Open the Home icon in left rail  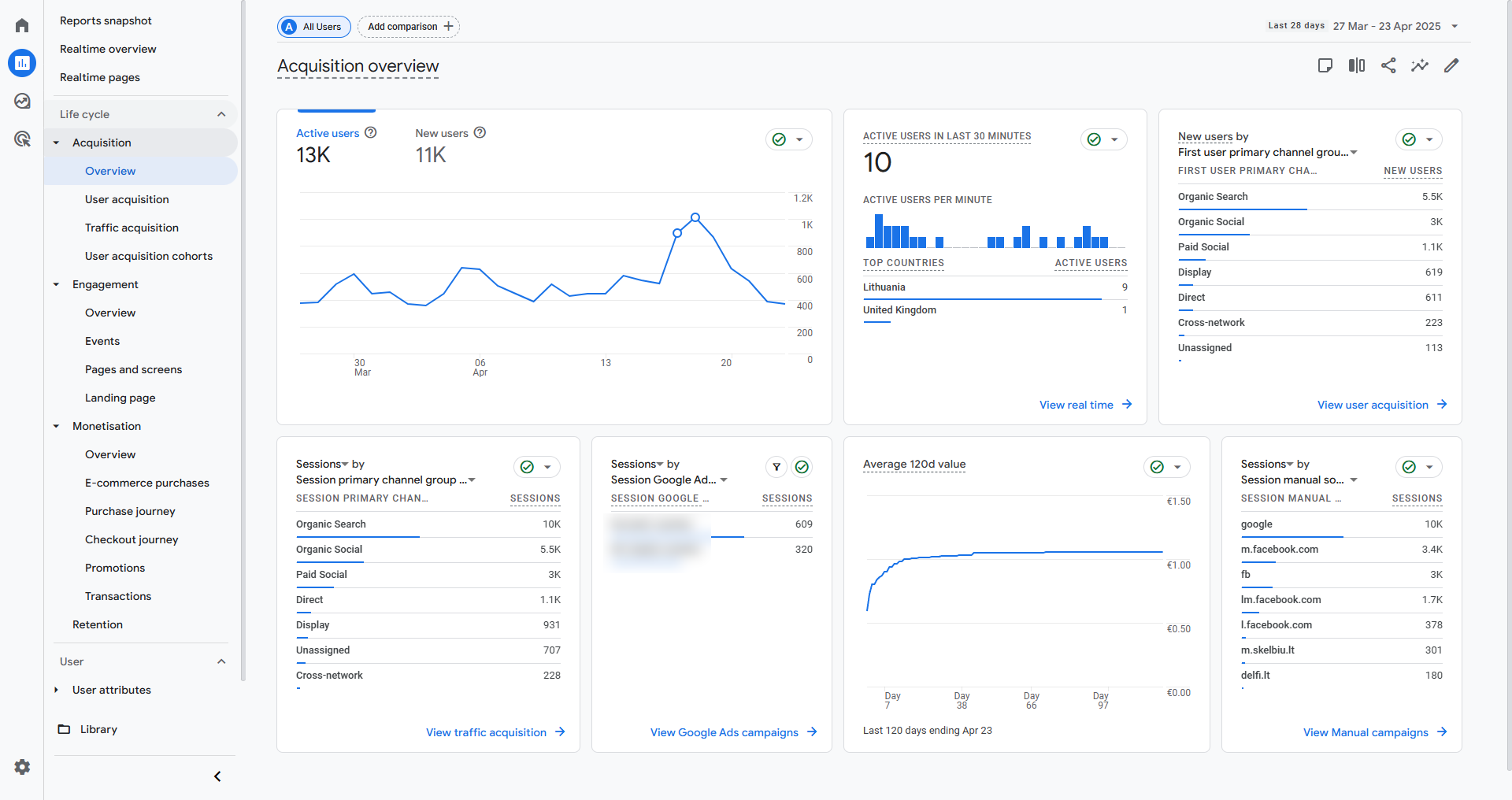pos(22,25)
